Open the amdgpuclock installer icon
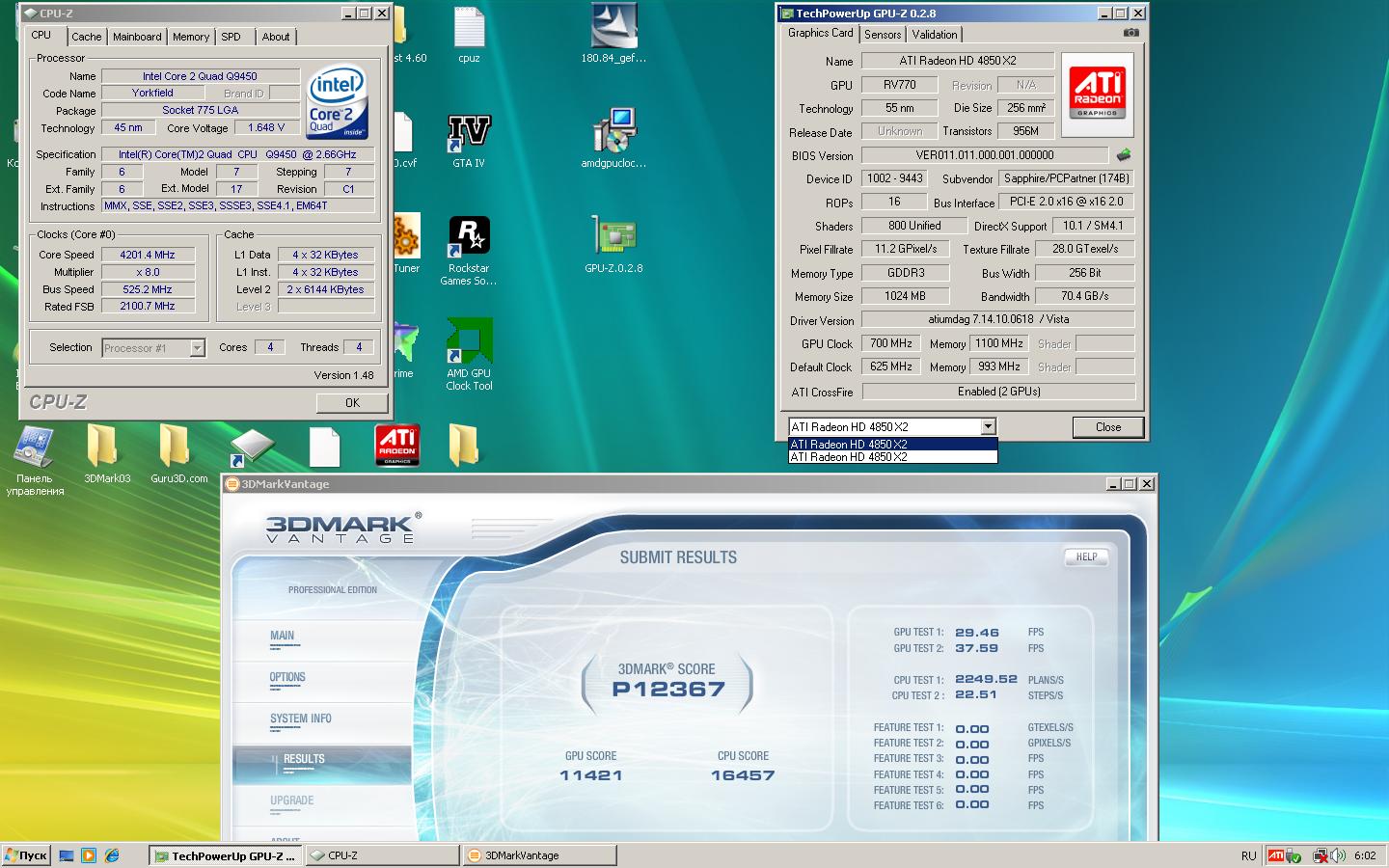The width and height of the screenshot is (1389, 868). click(x=613, y=138)
